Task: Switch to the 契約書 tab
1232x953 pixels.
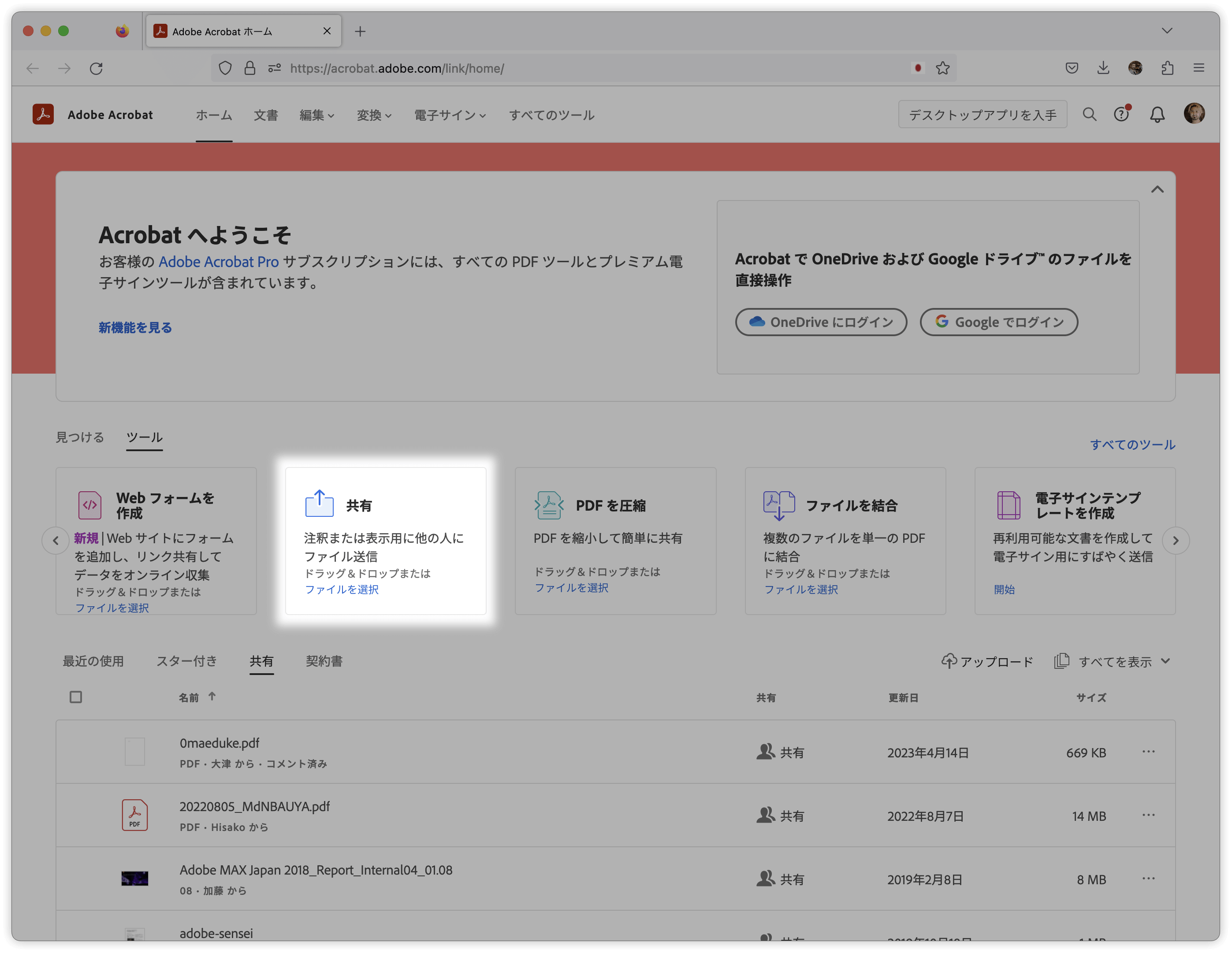Action: point(324,661)
